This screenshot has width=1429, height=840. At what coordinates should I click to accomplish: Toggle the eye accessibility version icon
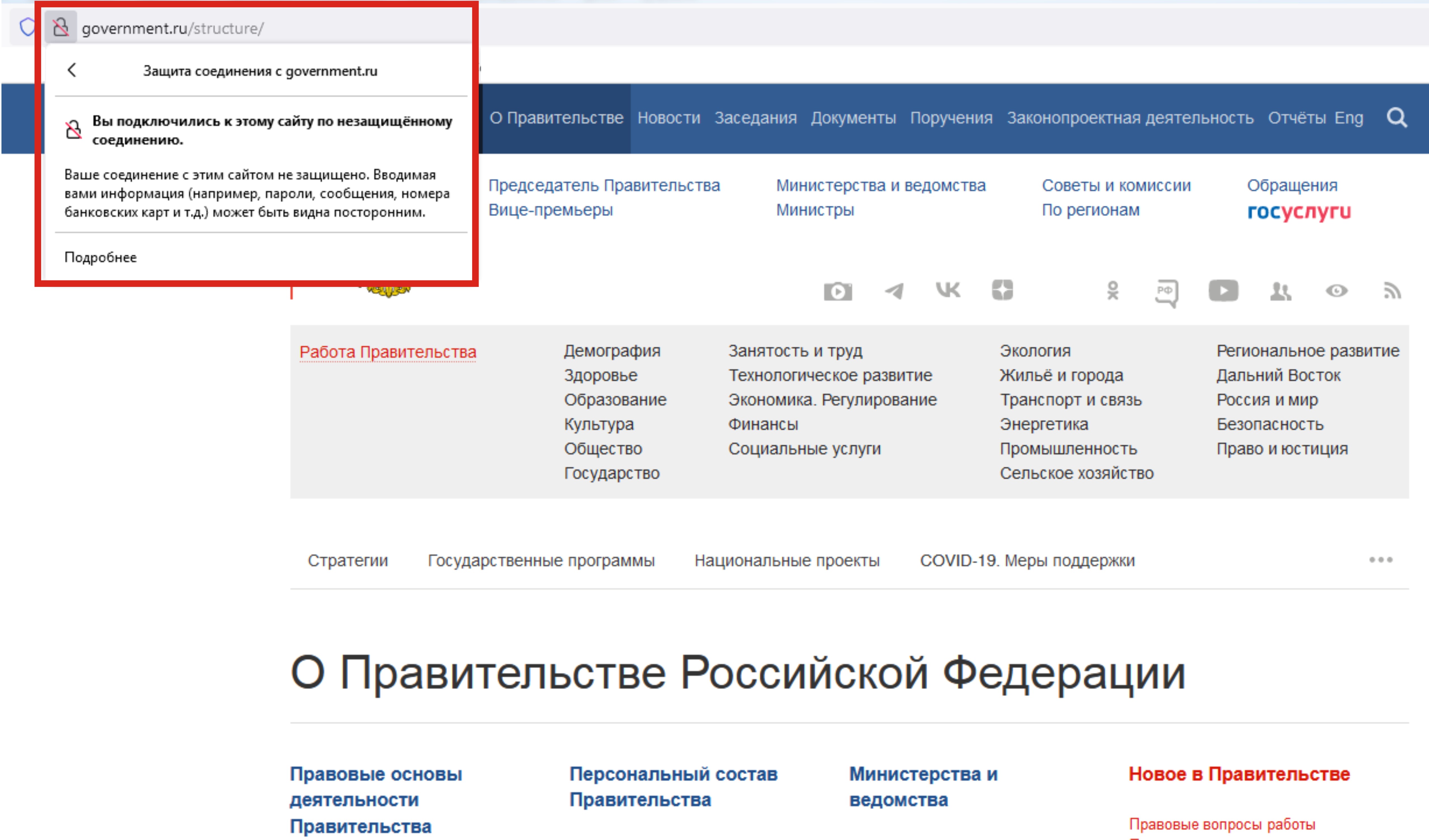pyautogui.click(x=1337, y=291)
